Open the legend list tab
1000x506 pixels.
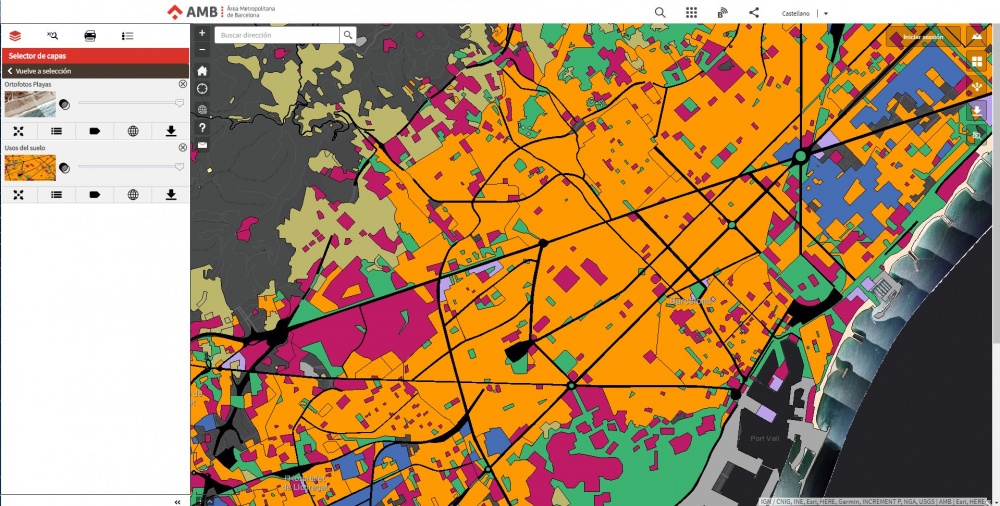pyautogui.click(x=127, y=36)
